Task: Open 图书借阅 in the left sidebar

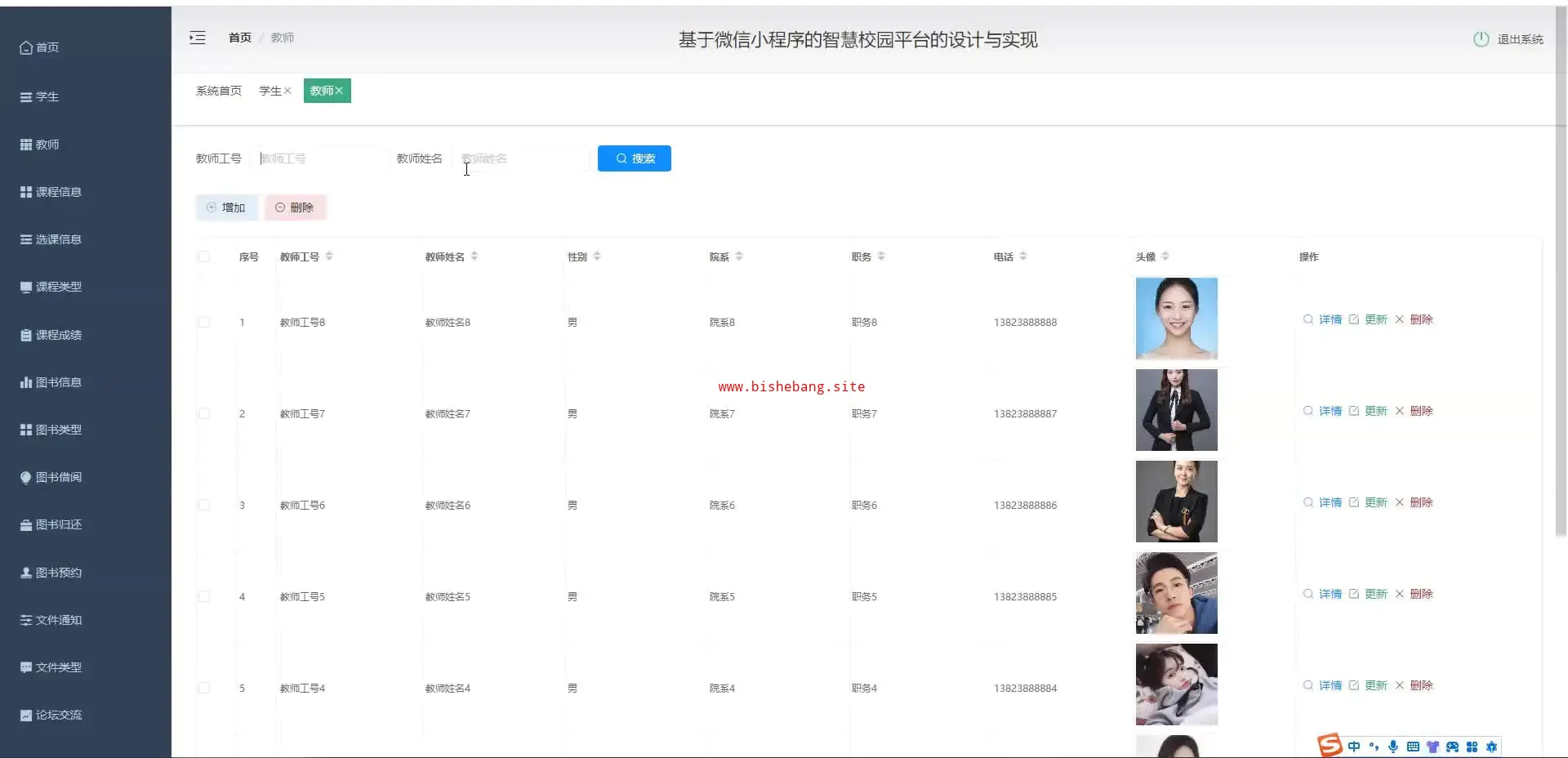Action: point(58,477)
